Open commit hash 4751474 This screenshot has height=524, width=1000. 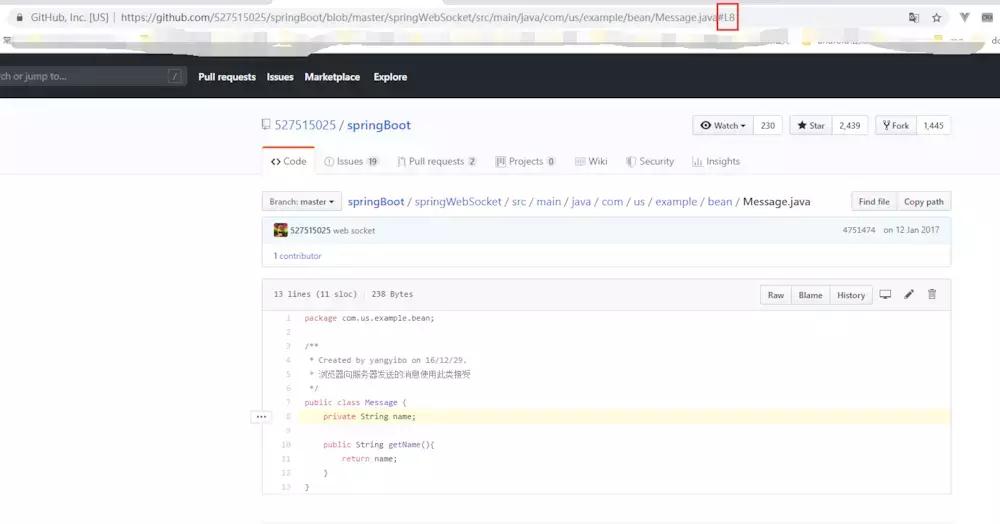tap(858, 230)
